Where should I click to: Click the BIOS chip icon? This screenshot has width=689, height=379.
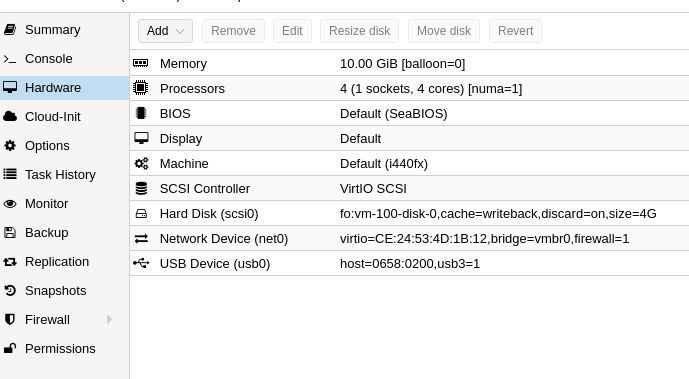[x=141, y=113]
